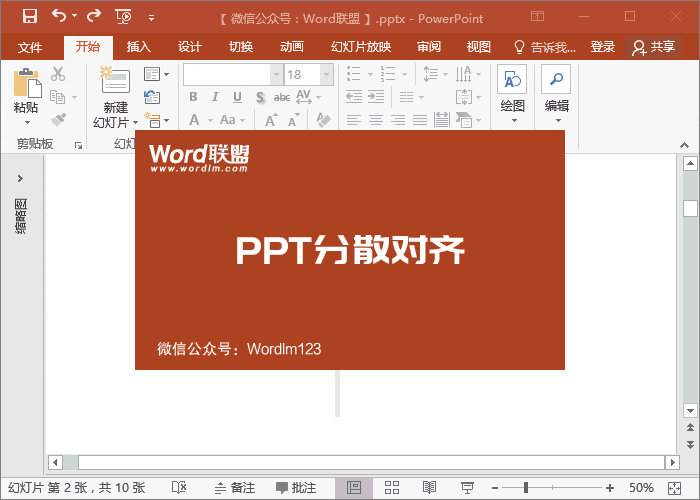The image size is (700, 500).
Task: Switch to slide sorter view icon
Action: (392, 488)
